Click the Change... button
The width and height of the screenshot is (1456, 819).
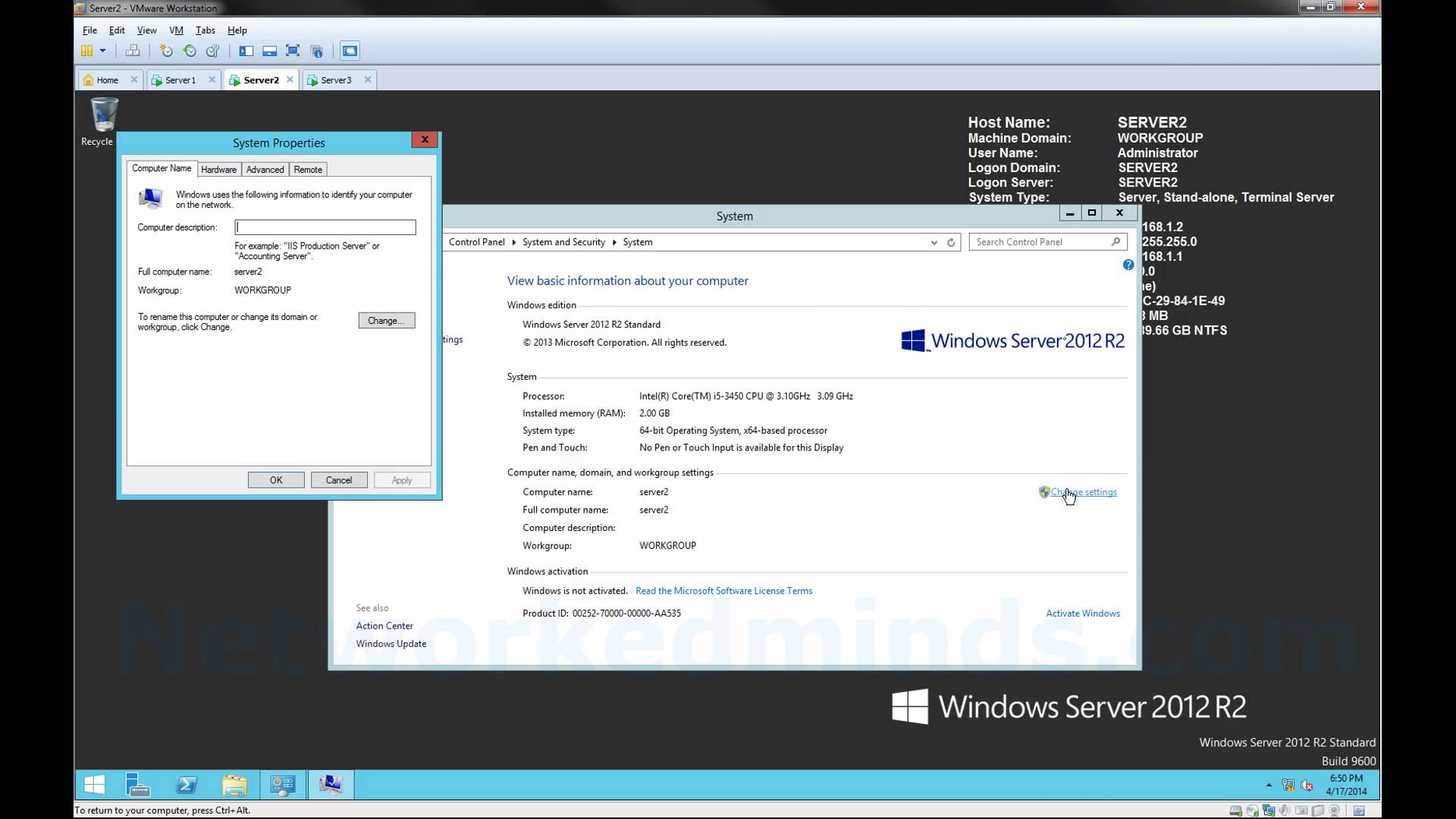click(x=387, y=321)
